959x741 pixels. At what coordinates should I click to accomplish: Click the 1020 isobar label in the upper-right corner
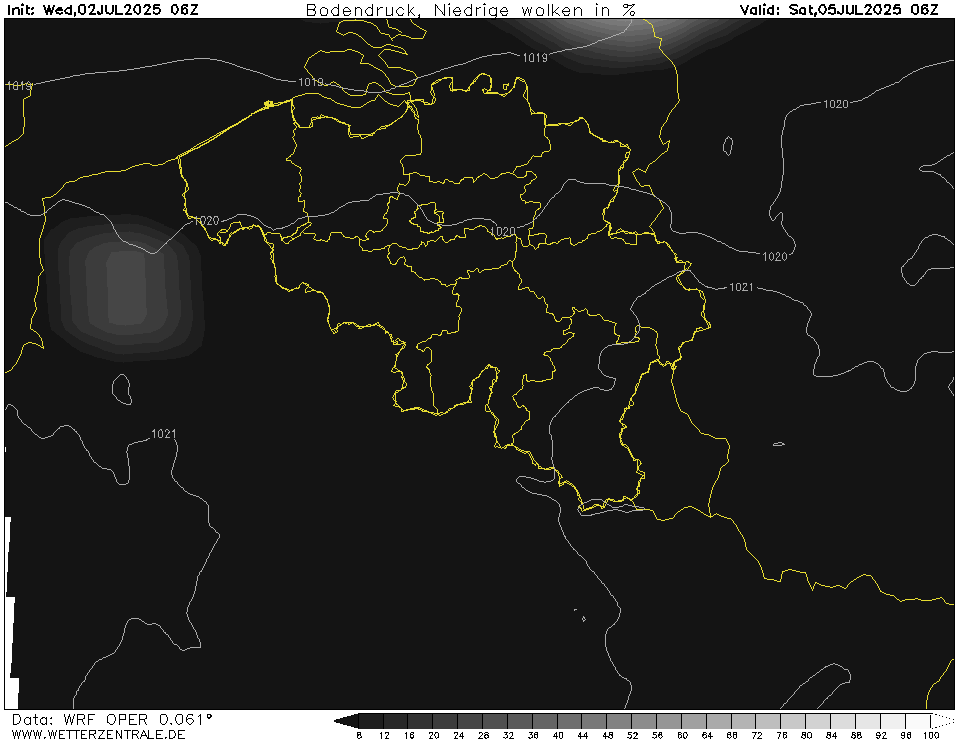coord(836,104)
